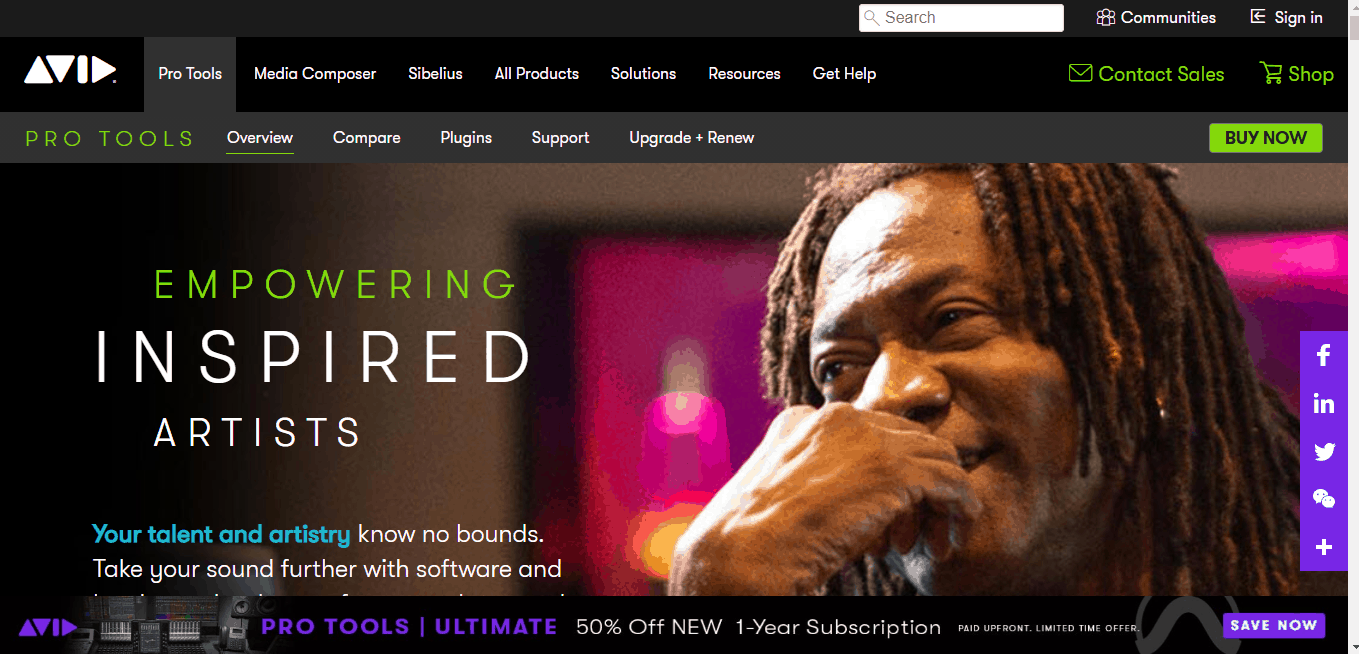Click the Avid logo in header
The width and height of the screenshot is (1359, 654).
pyautogui.click(x=70, y=70)
